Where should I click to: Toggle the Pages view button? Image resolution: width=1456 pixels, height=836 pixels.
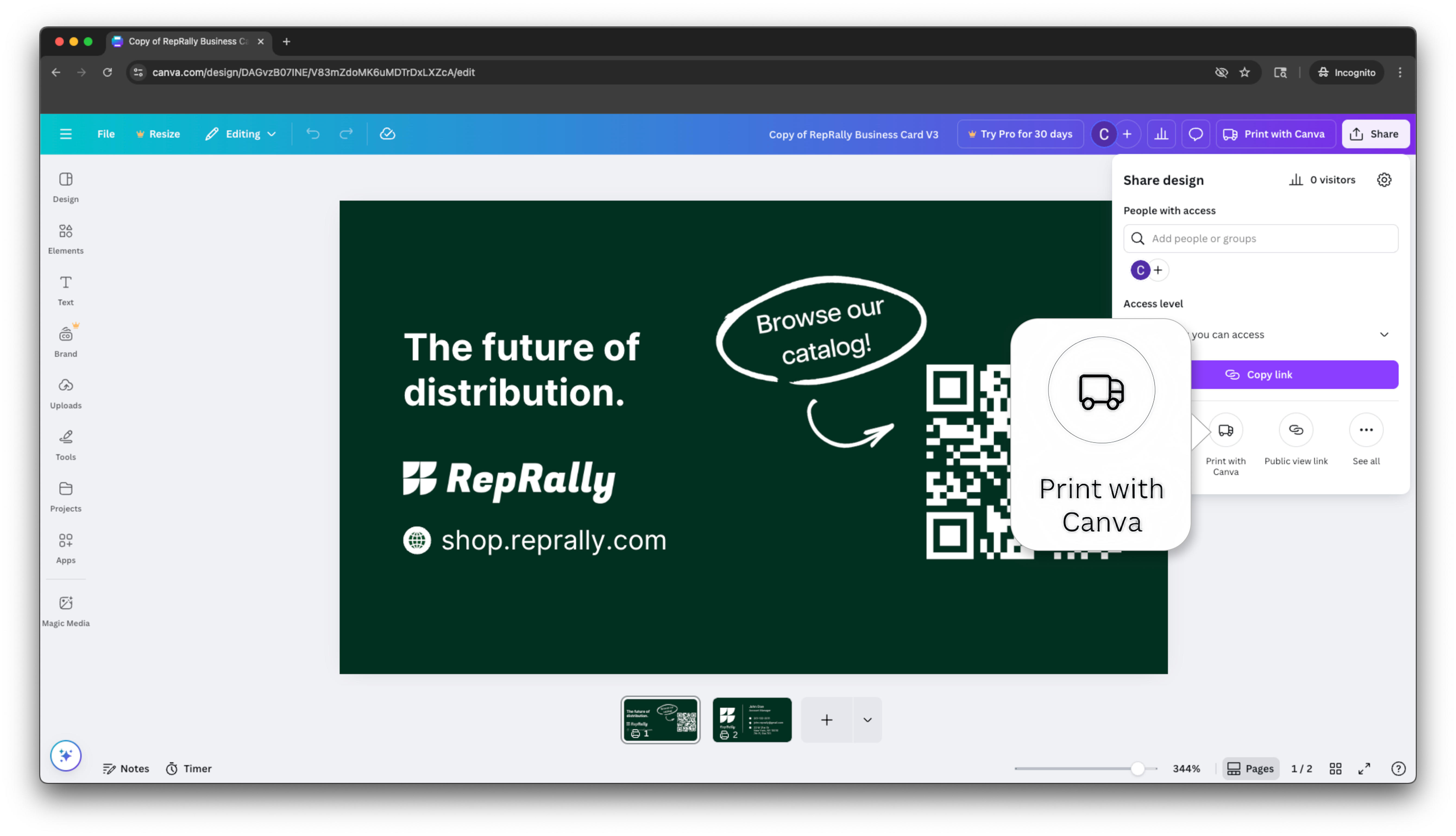[1250, 769]
